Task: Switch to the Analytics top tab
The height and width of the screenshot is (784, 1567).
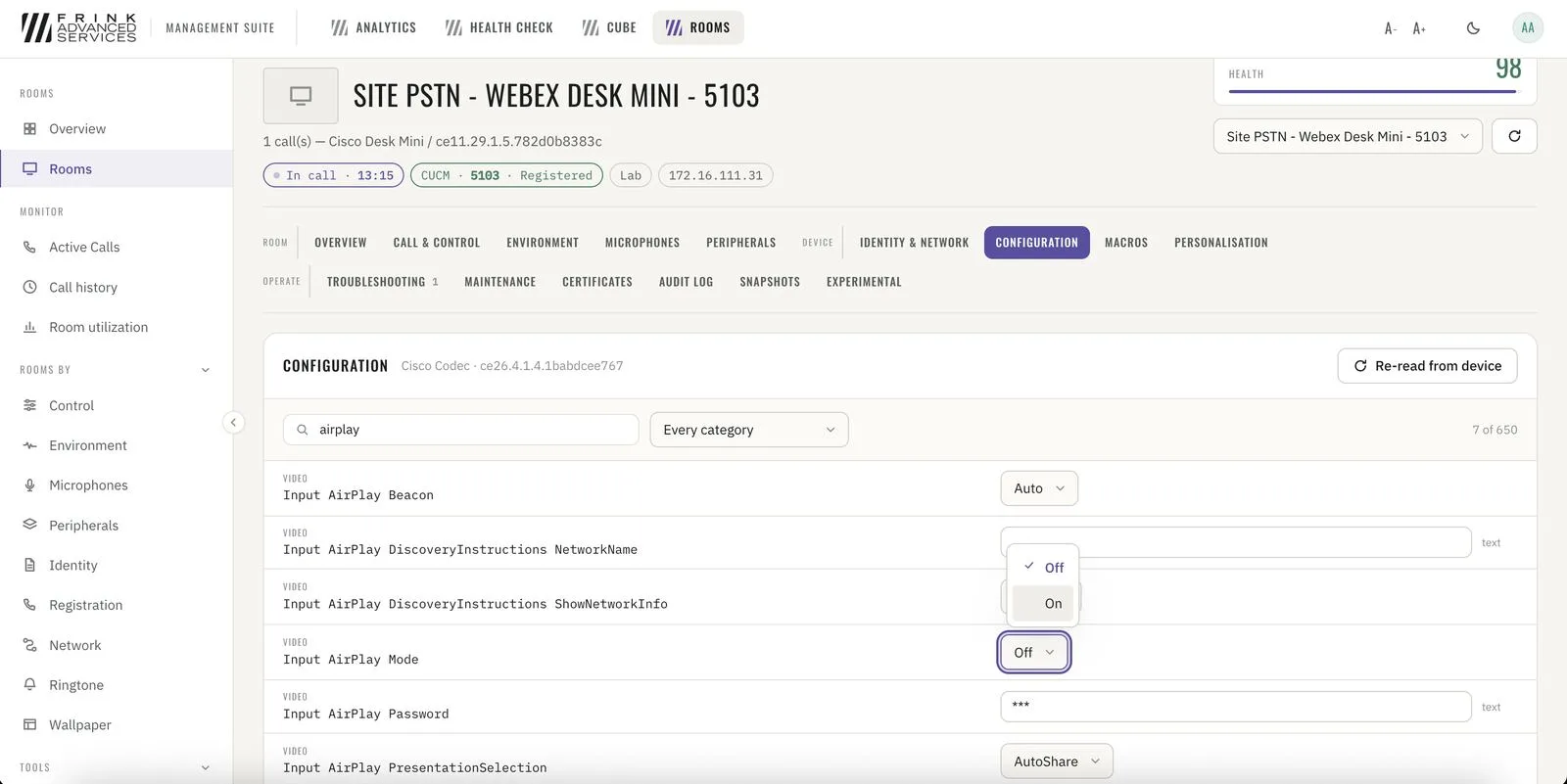Action: pyautogui.click(x=373, y=27)
